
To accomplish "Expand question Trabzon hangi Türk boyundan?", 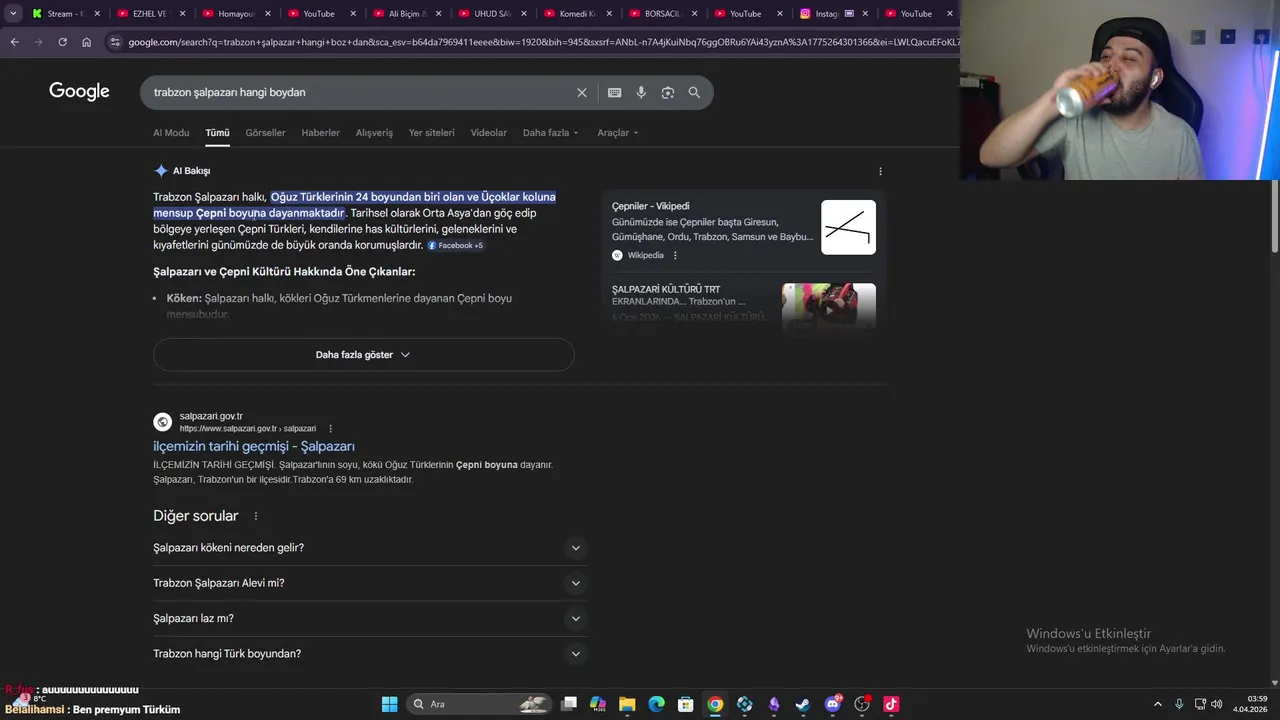I will [370, 654].
